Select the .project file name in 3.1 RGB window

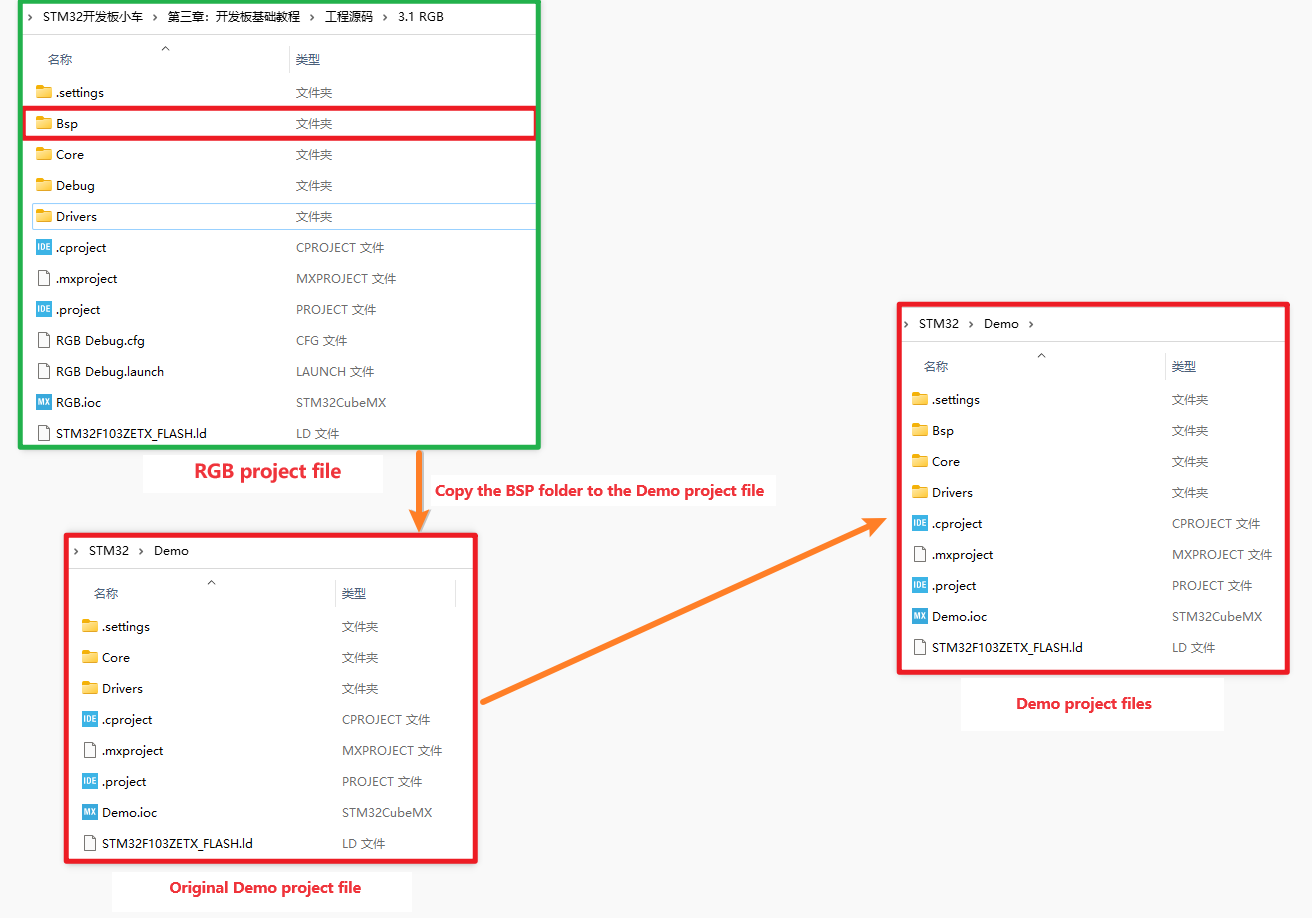[78, 309]
